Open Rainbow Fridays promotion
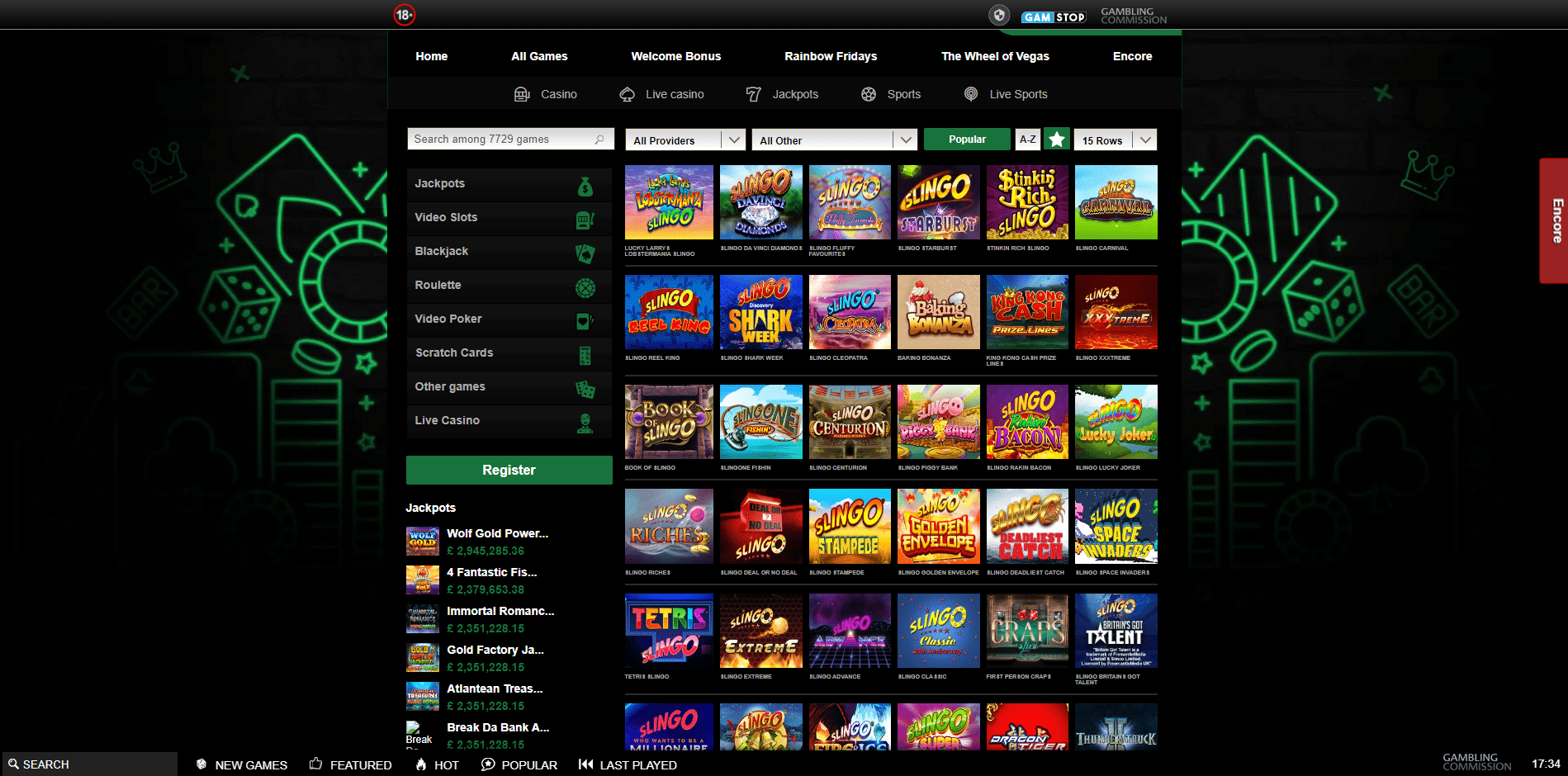Viewport: 1568px width, 776px height. tap(831, 56)
